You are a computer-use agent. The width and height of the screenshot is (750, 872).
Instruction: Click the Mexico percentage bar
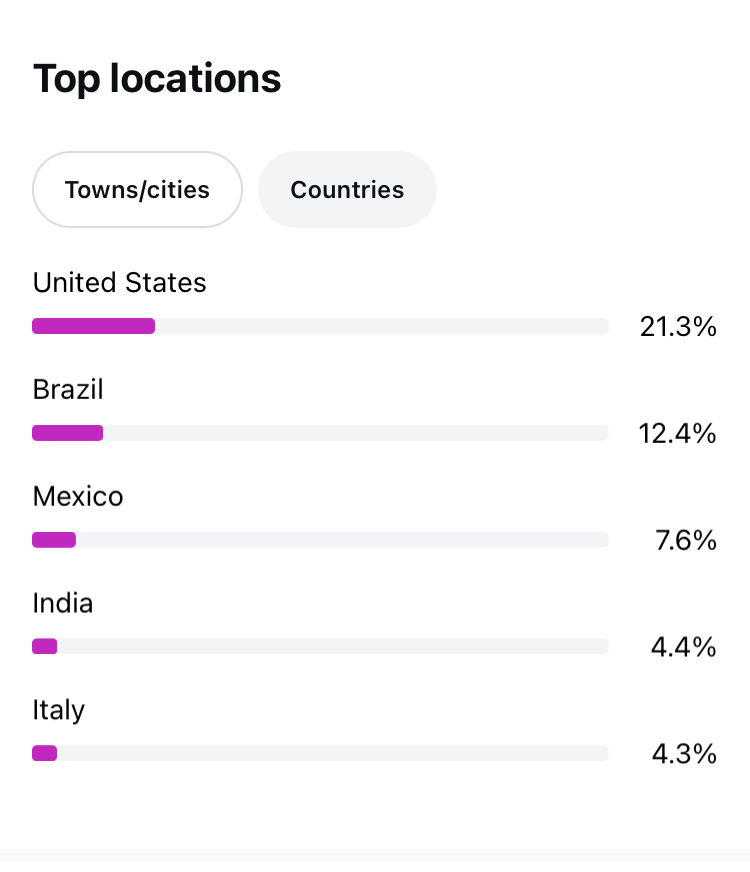click(320, 540)
